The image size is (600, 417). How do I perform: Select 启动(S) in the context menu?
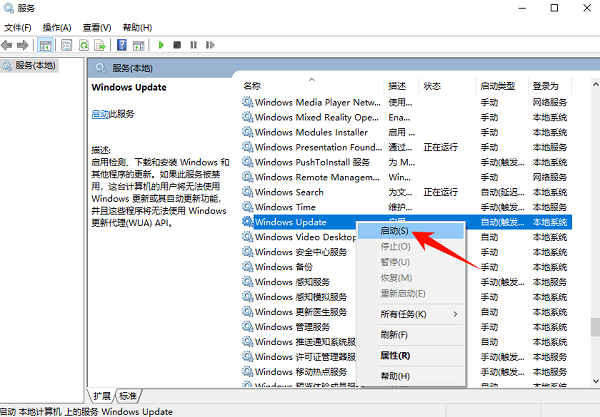396,230
